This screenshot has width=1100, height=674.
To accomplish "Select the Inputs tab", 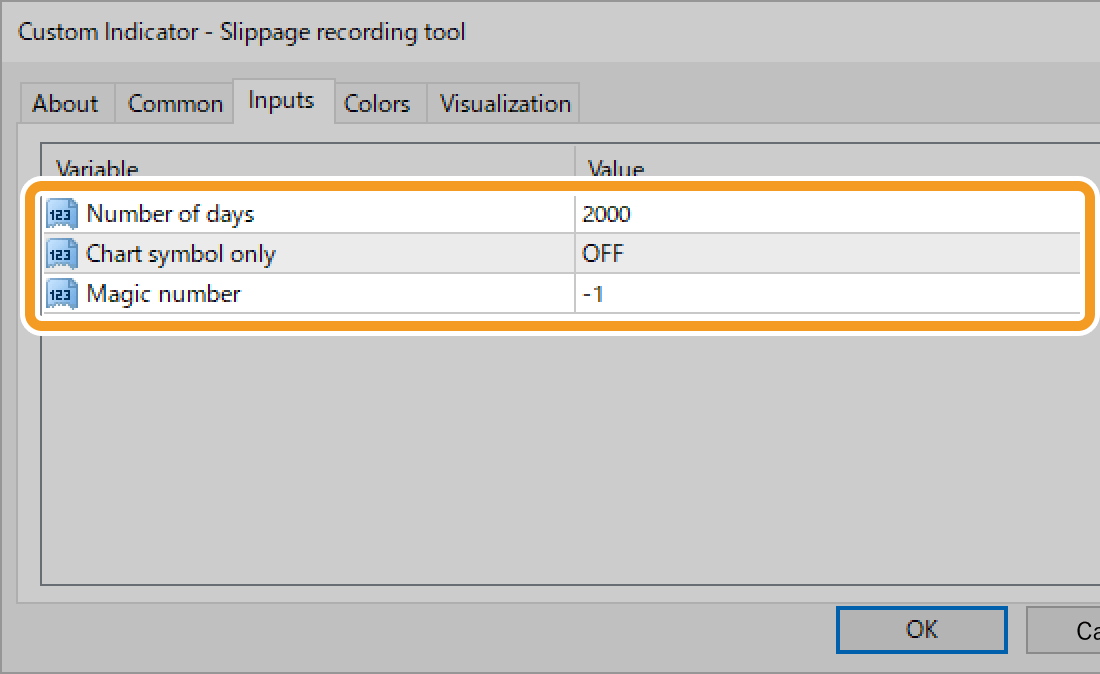I will pos(281,100).
